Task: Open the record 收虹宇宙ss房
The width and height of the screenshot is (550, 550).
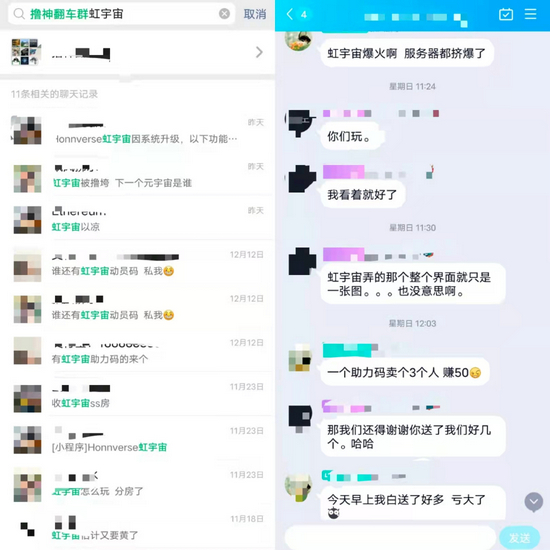Action: pyautogui.click(x=138, y=395)
